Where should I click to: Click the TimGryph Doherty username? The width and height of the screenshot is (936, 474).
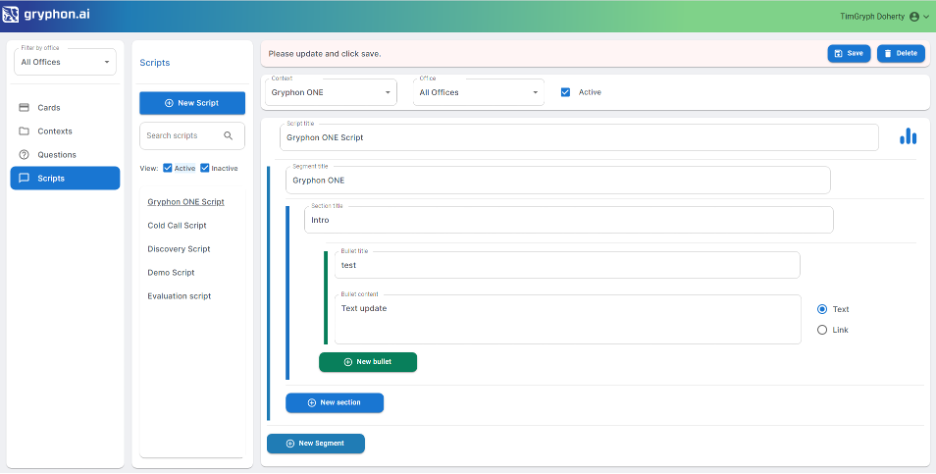pos(872,17)
